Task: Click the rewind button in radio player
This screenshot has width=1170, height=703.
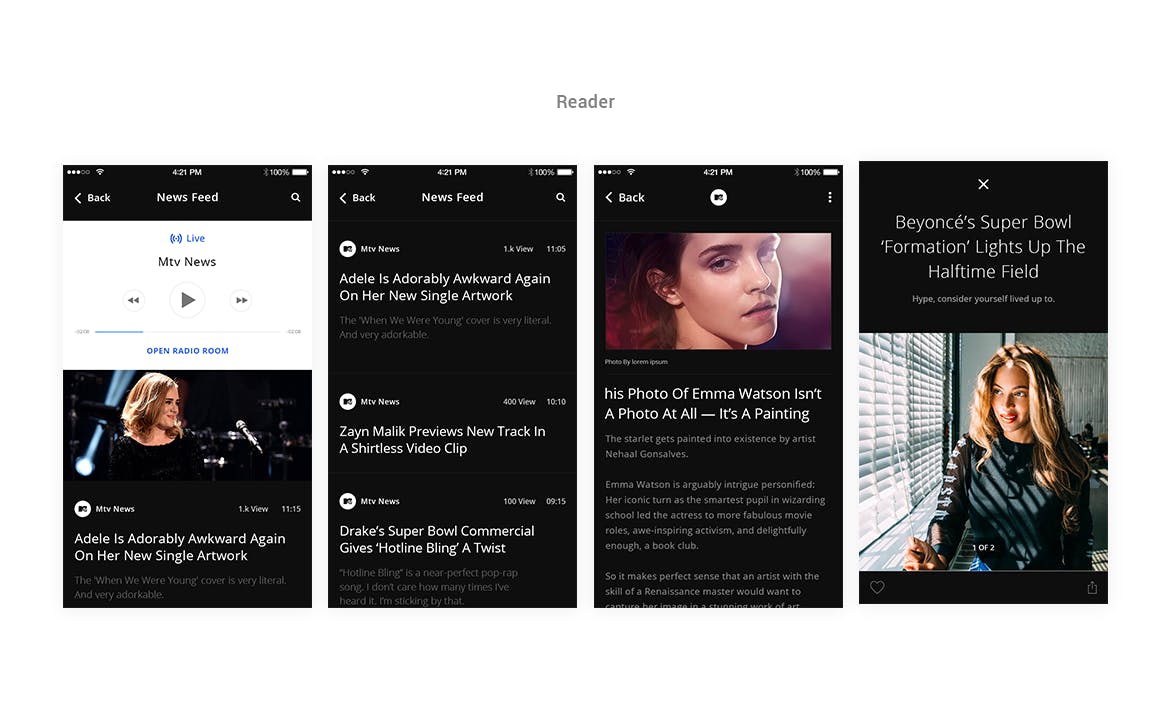Action: [133, 300]
